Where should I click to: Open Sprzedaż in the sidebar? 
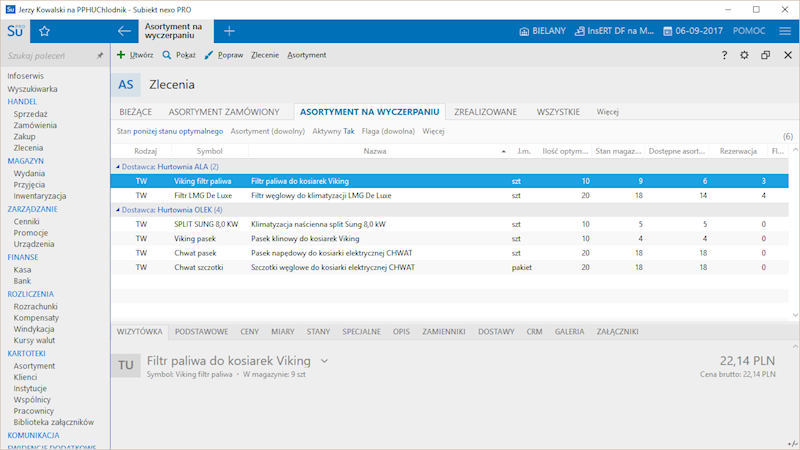[31, 114]
